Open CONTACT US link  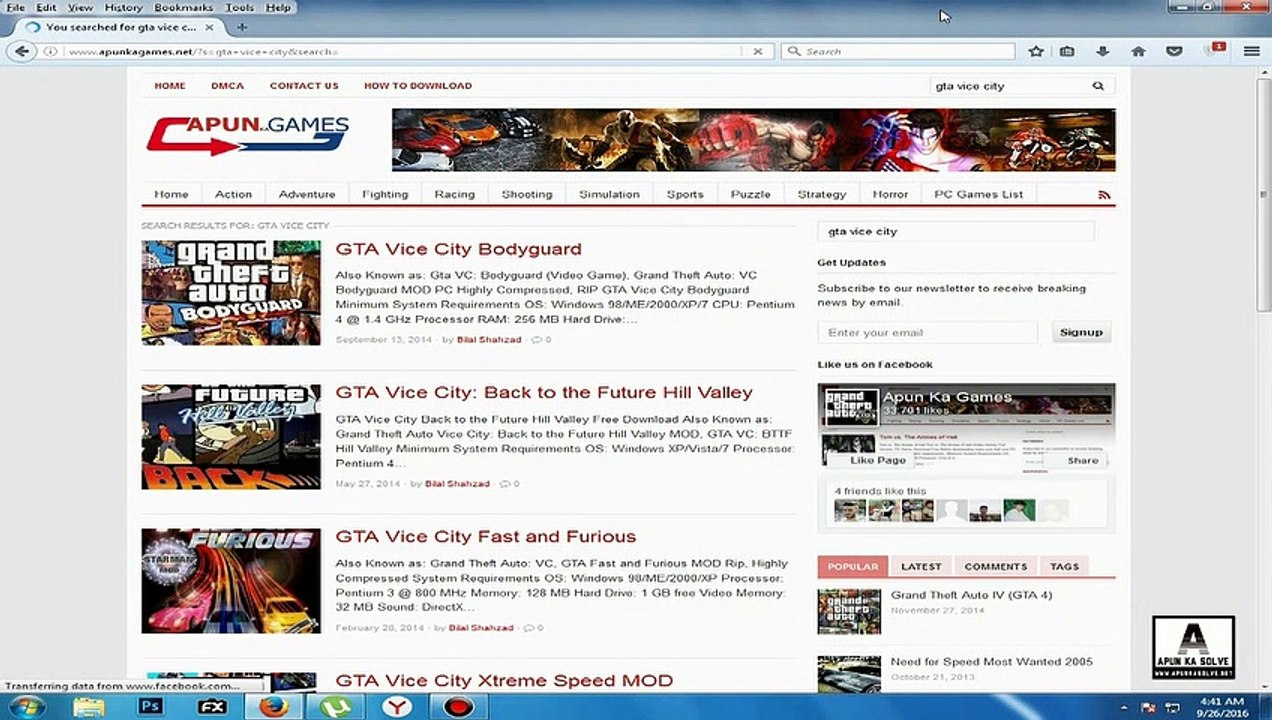[304, 86]
